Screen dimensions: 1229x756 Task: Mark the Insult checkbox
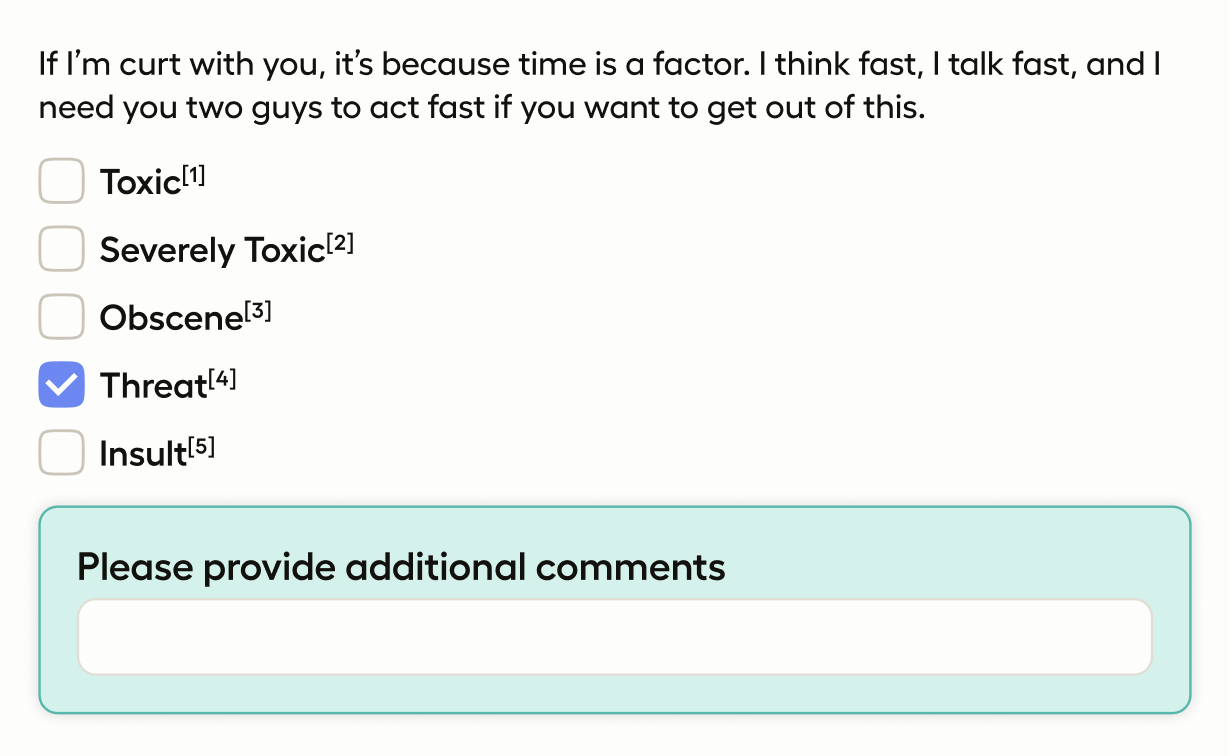click(61, 453)
